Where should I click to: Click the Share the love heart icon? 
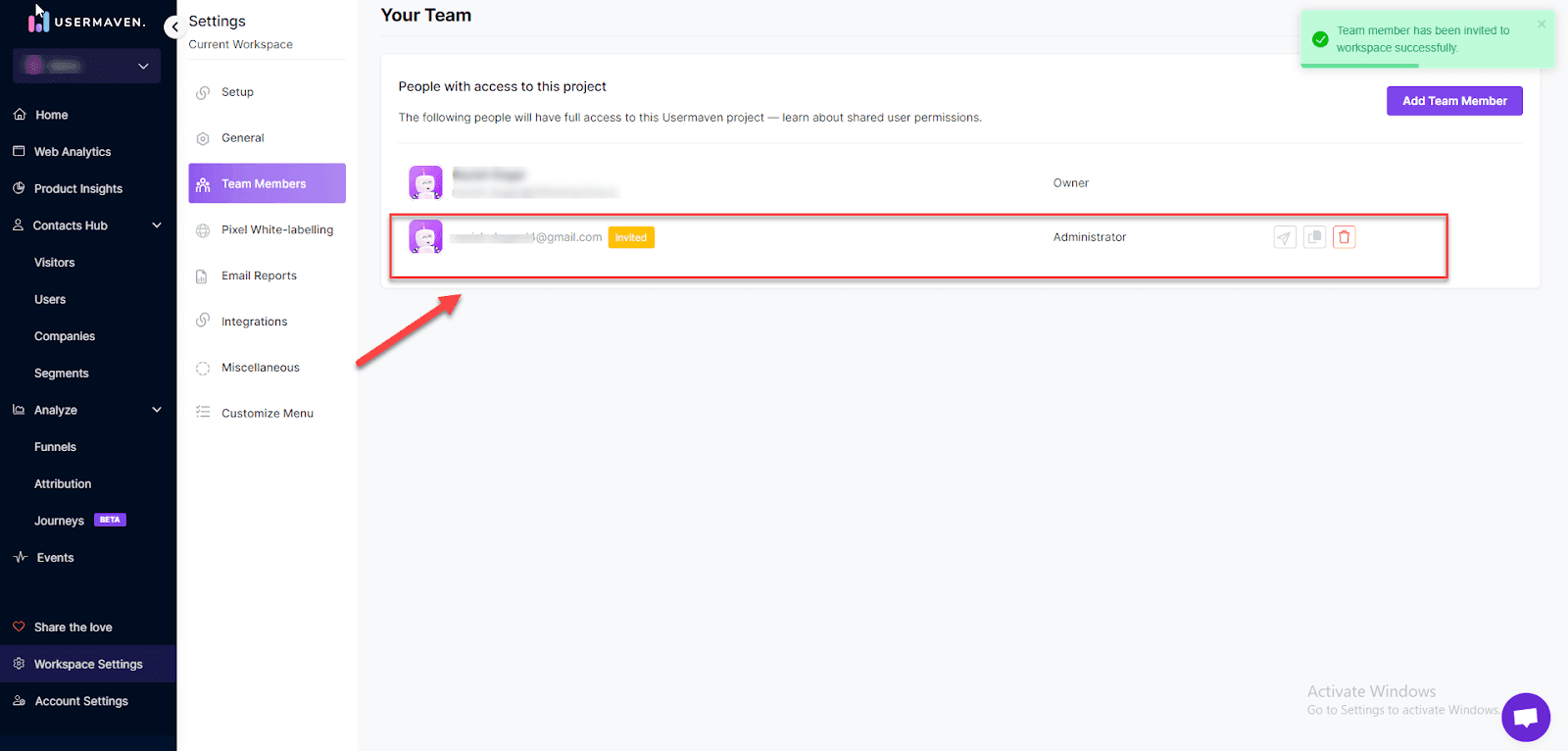[19, 626]
